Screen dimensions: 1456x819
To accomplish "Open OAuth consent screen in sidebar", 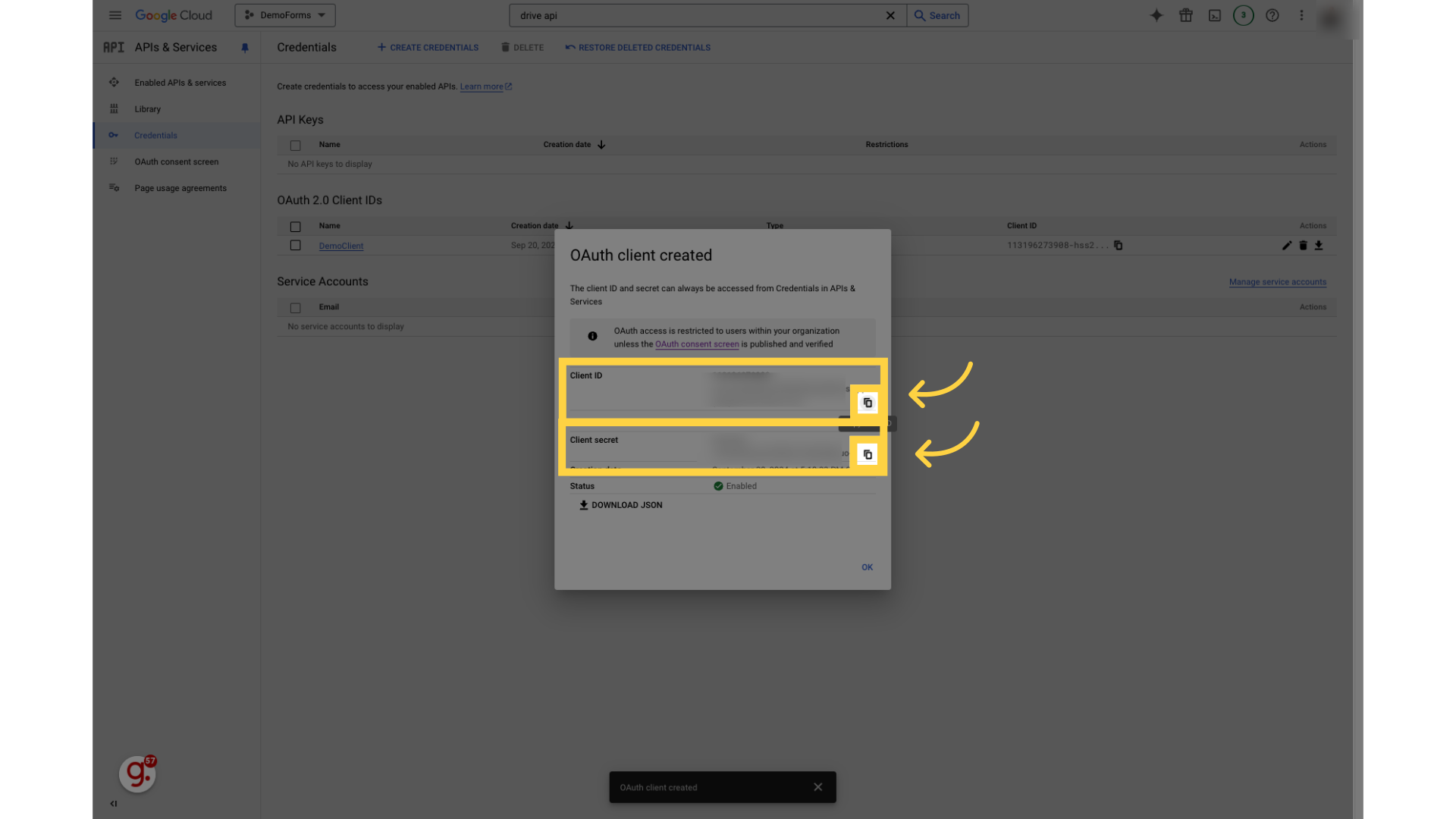I will [x=177, y=162].
